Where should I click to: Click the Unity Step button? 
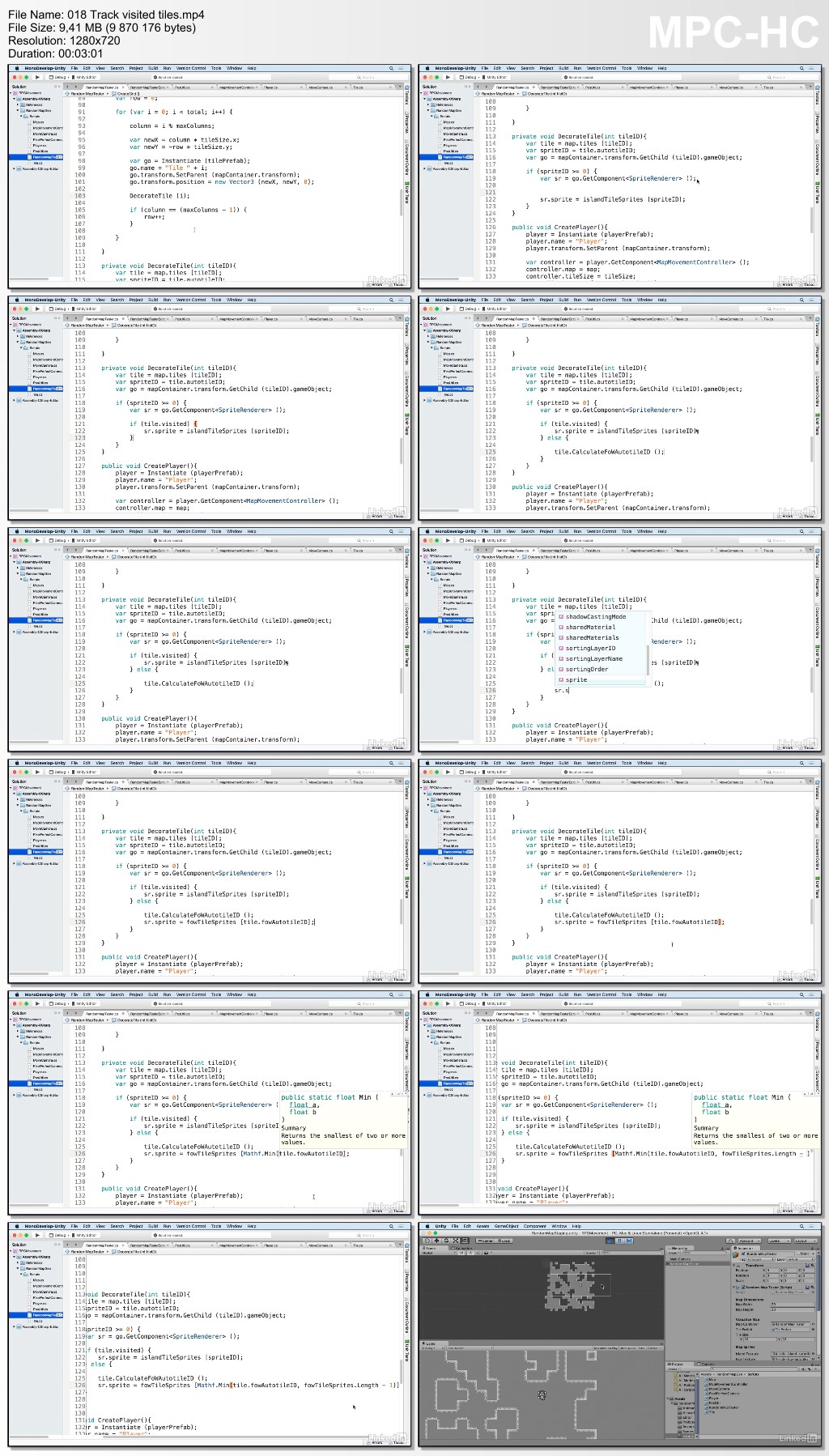(629, 1241)
